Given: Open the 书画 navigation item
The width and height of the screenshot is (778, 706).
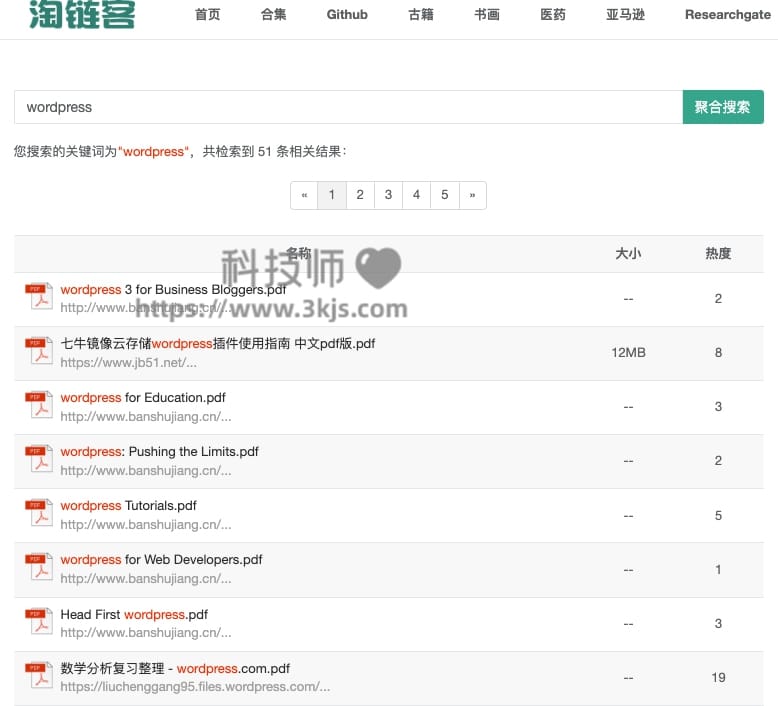Looking at the screenshot, I should (487, 15).
